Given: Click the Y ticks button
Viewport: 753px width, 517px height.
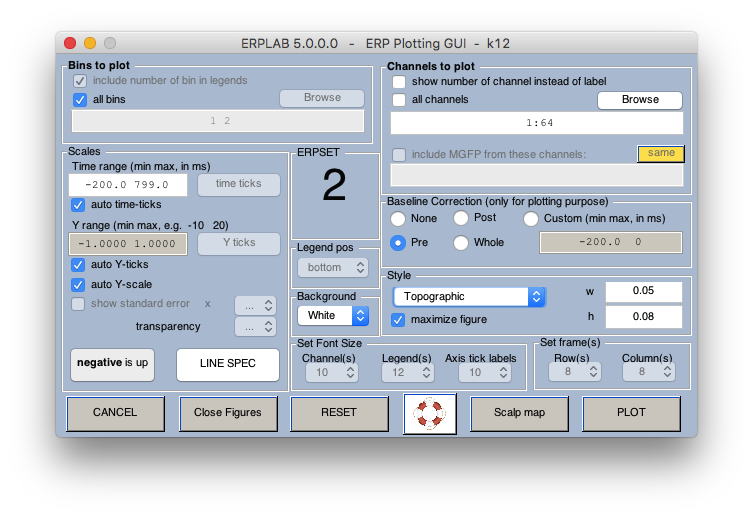Looking at the screenshot, I should 239,243.
